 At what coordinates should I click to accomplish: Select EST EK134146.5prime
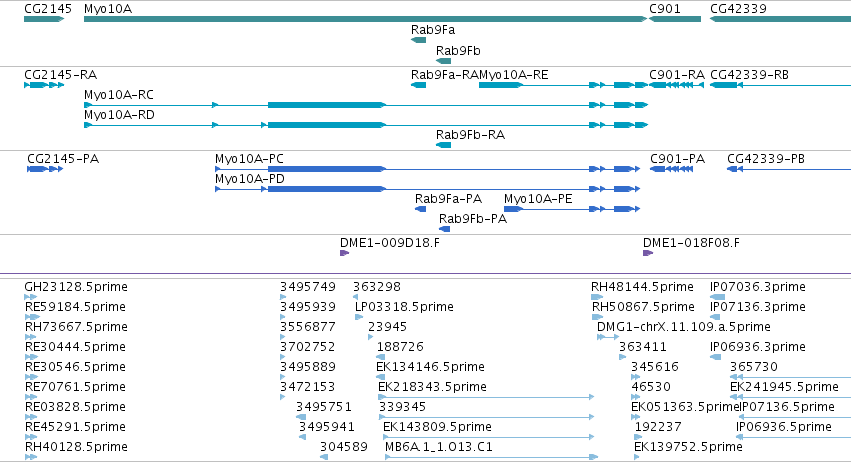(430, 367)
